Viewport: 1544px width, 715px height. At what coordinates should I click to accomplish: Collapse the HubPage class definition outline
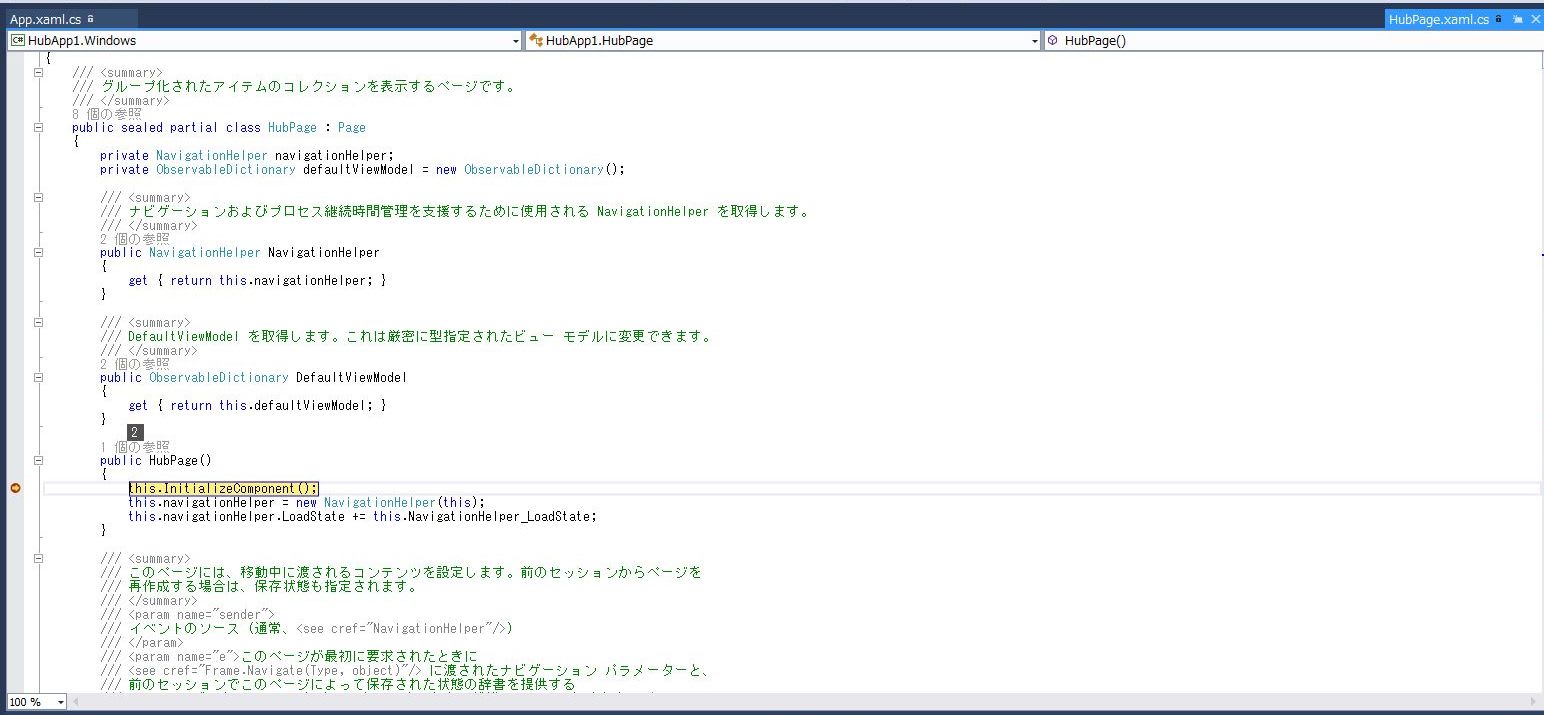coord(38,128)
